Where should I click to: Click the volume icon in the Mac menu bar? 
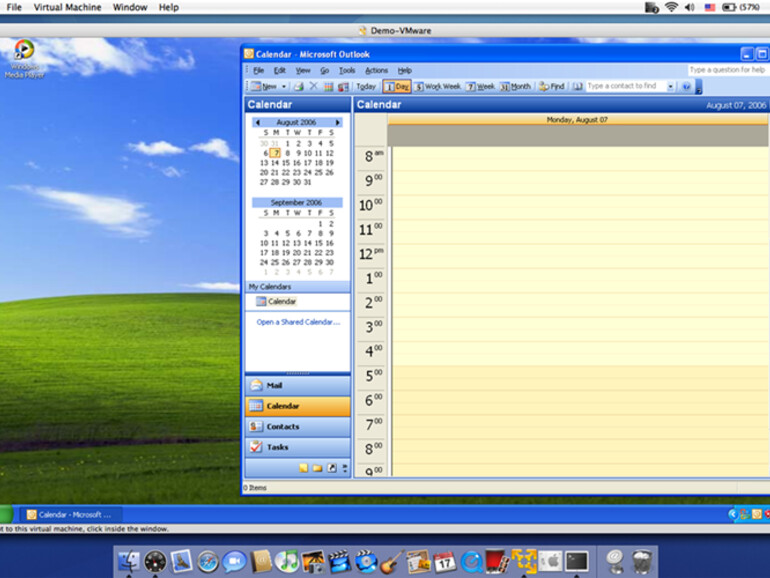689,7
